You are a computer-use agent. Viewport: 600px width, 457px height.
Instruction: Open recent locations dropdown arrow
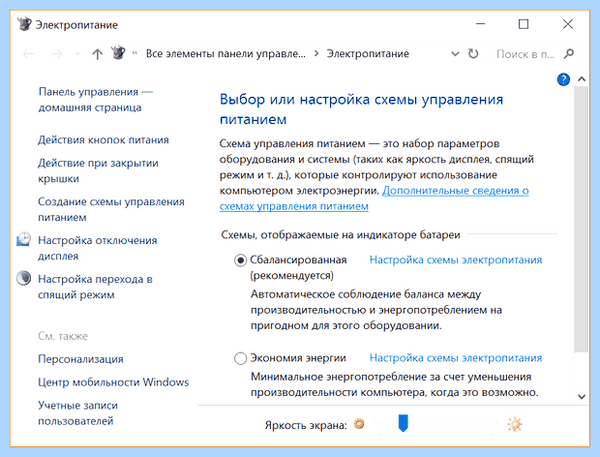coord(78,54)
